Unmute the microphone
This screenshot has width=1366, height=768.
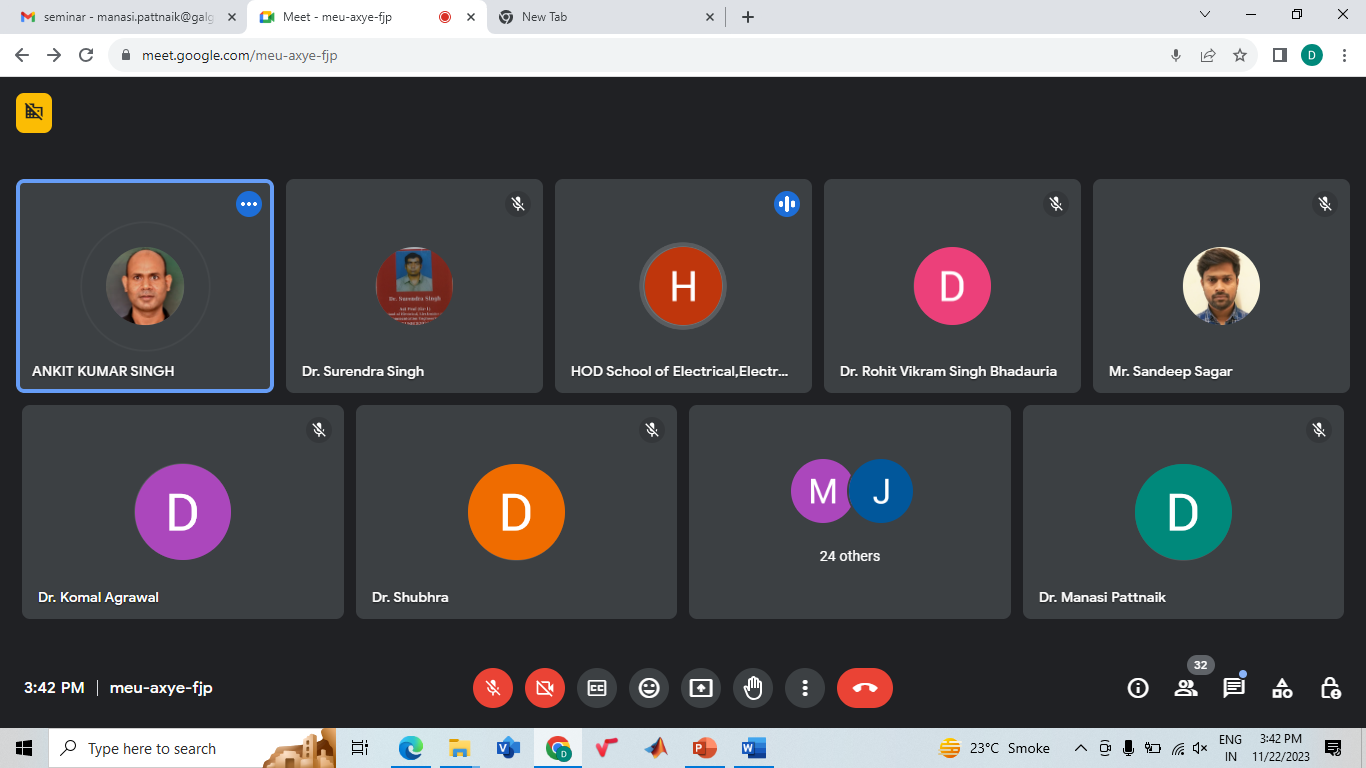click(x=493, y=688)
